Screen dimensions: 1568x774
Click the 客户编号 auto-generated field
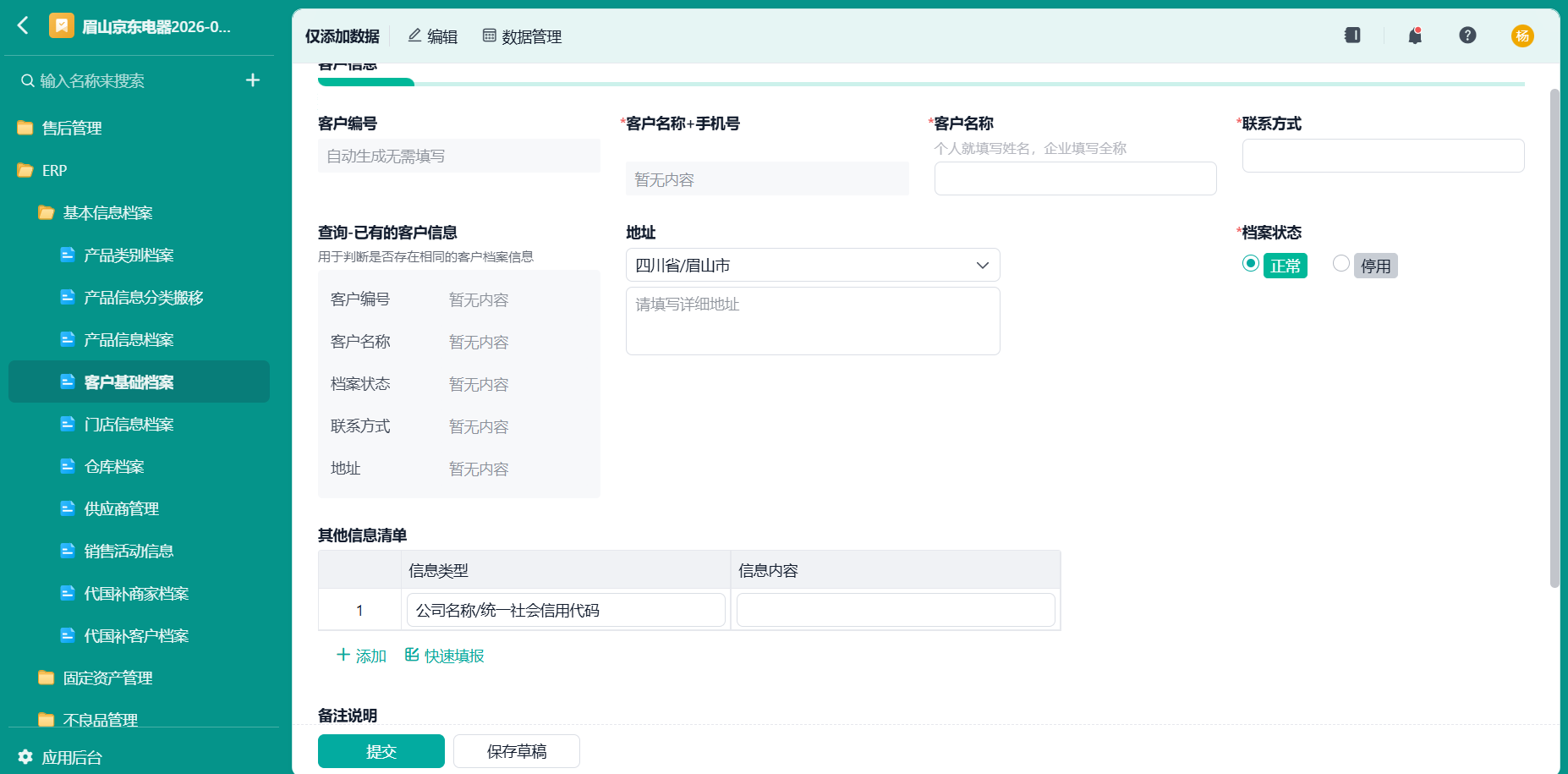pos(459,156)
